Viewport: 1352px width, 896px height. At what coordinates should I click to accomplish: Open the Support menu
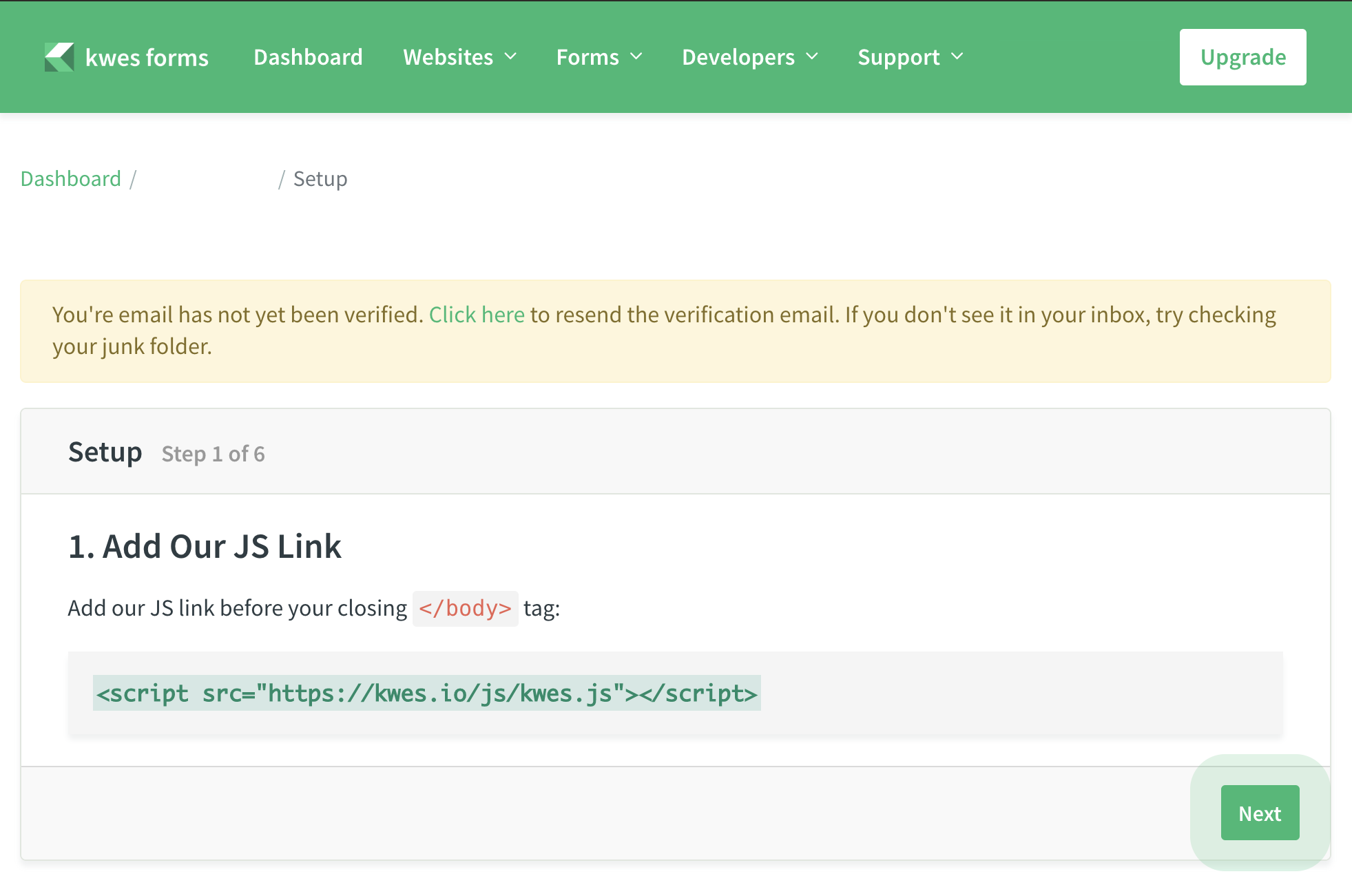[x=911, y=57]
